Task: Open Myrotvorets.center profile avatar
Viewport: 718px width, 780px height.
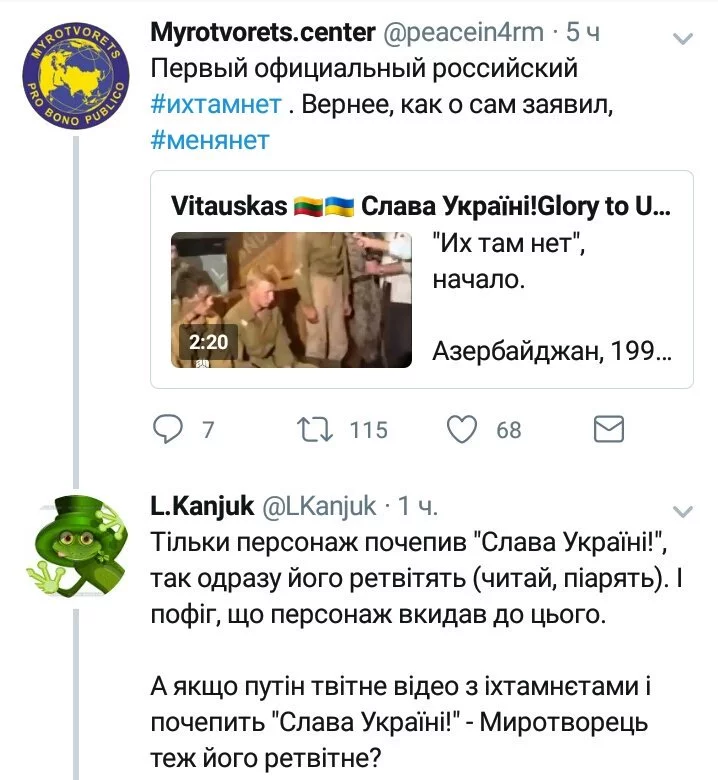Action: [77, 79]
